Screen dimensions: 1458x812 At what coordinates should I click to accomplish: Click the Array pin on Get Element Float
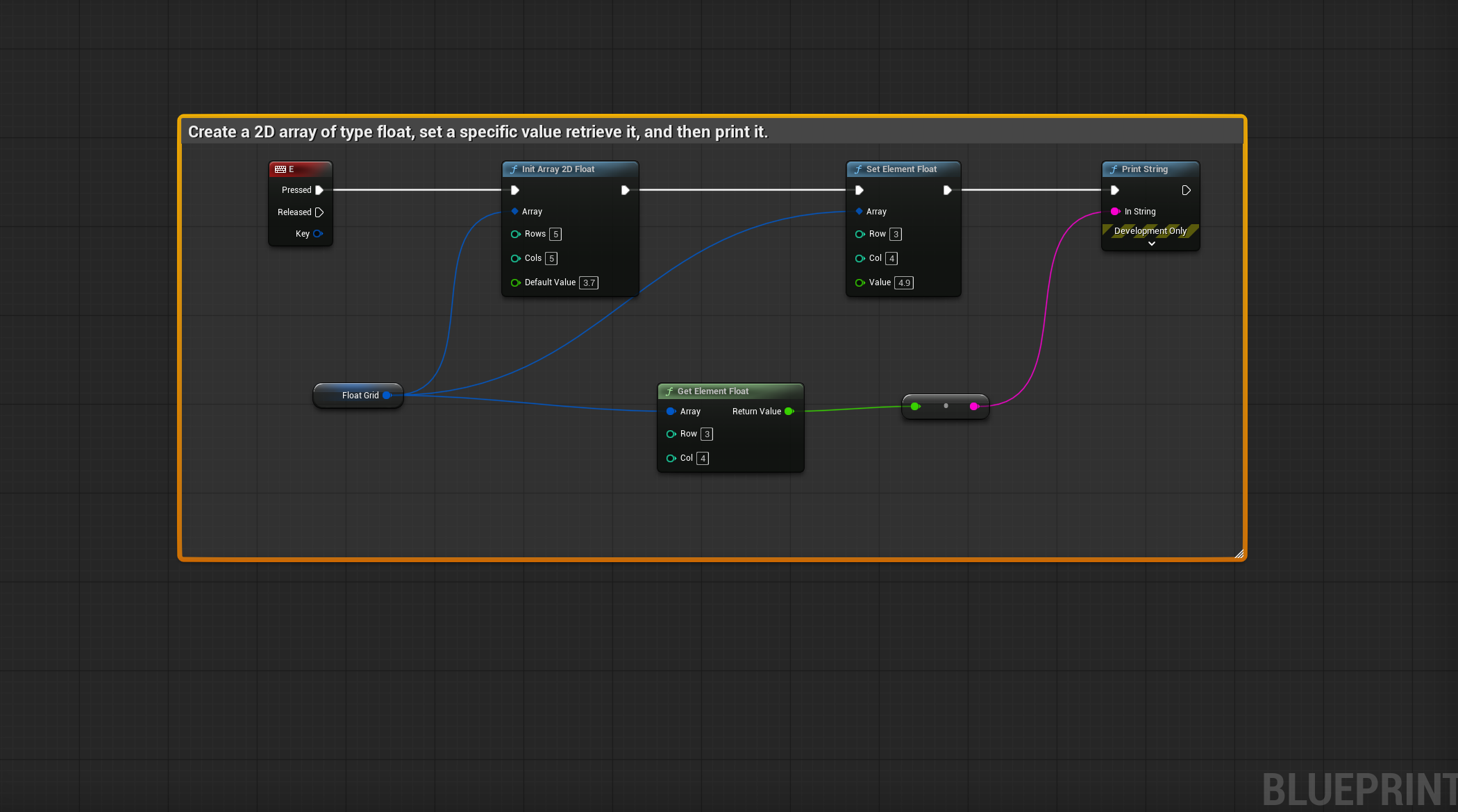[671, 412]
